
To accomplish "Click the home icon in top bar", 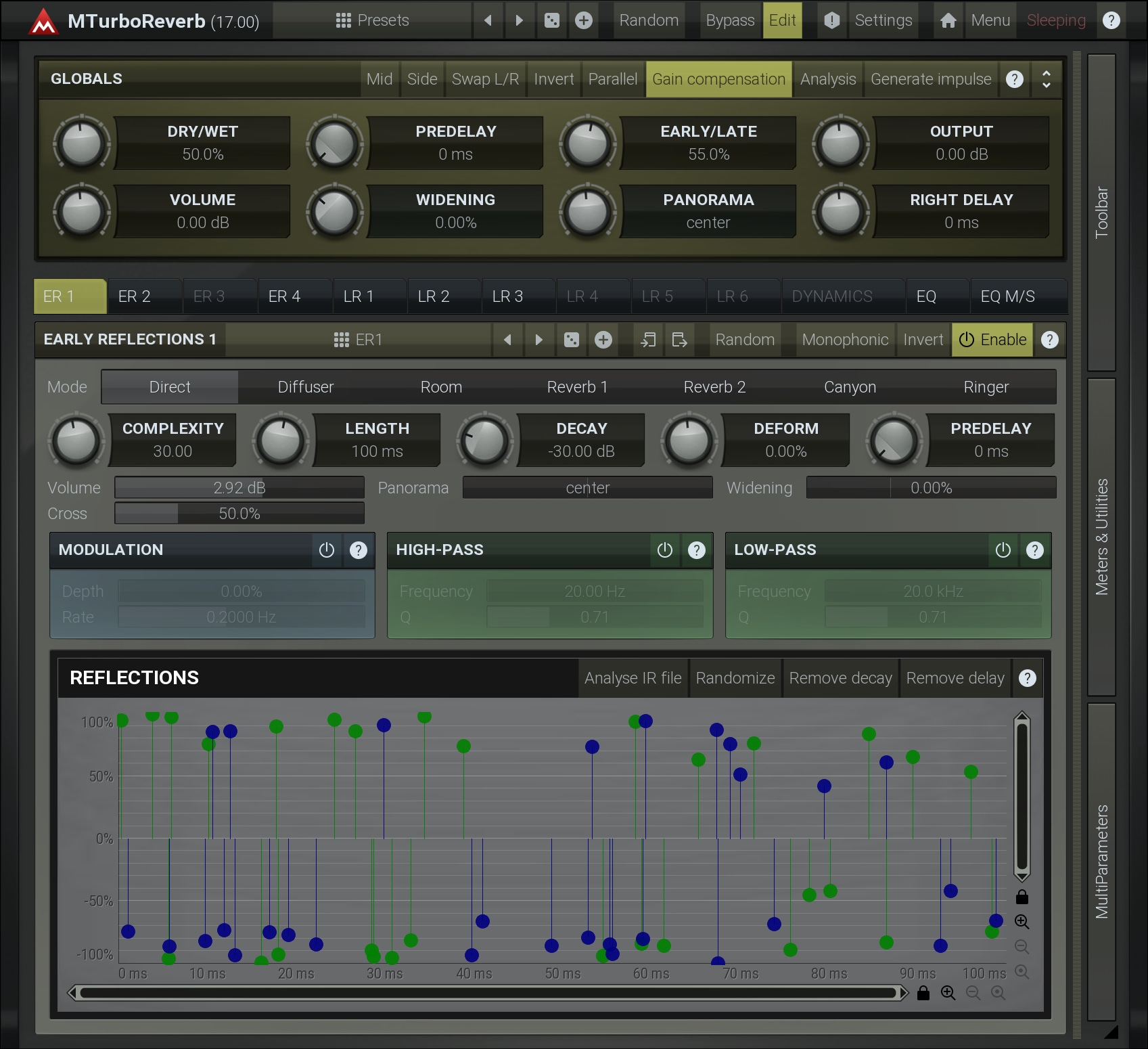I will click(948, 20).
